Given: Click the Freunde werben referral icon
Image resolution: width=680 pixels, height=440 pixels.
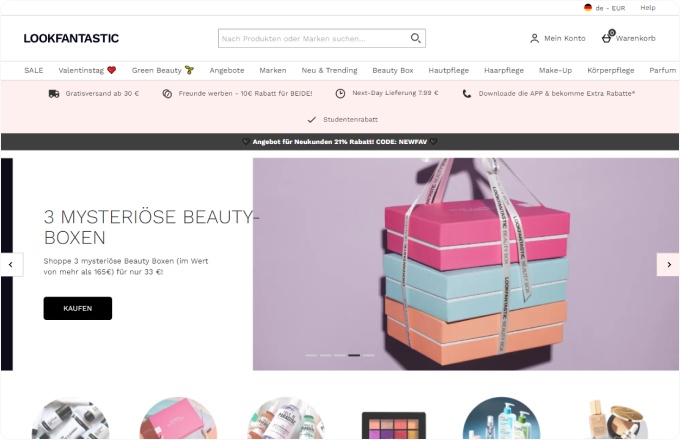Looking at the screenshot, I should coord(167,94).
